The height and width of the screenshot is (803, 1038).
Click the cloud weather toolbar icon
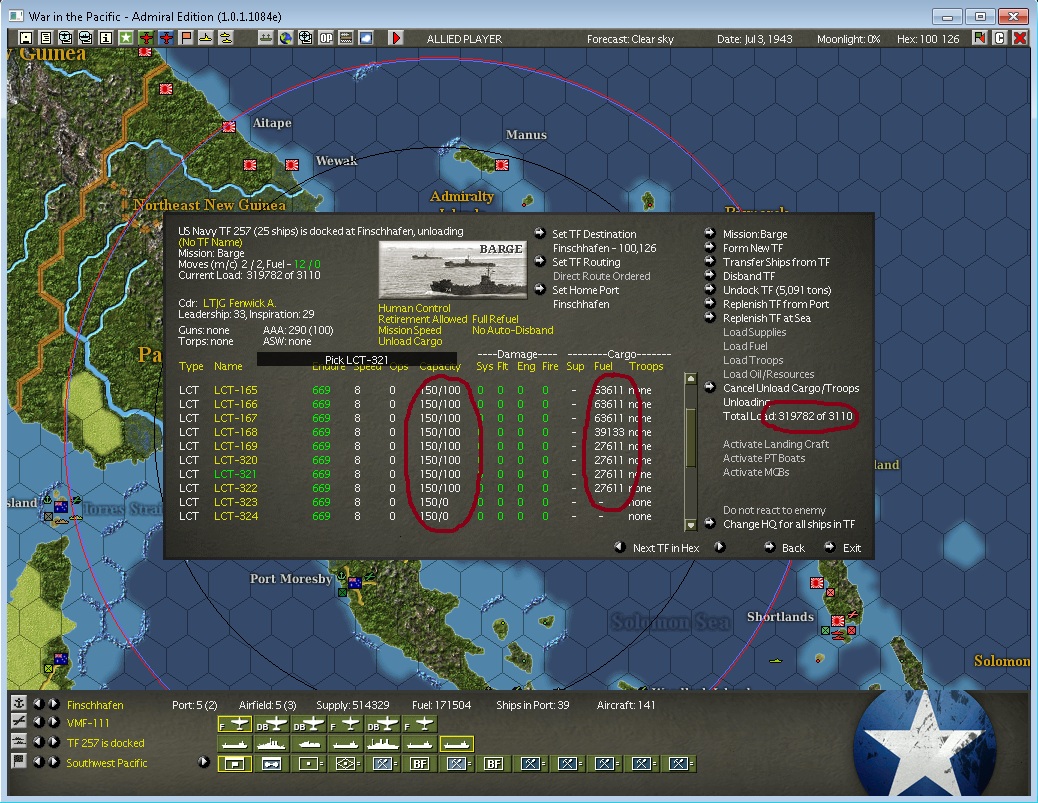coord(366,38)
